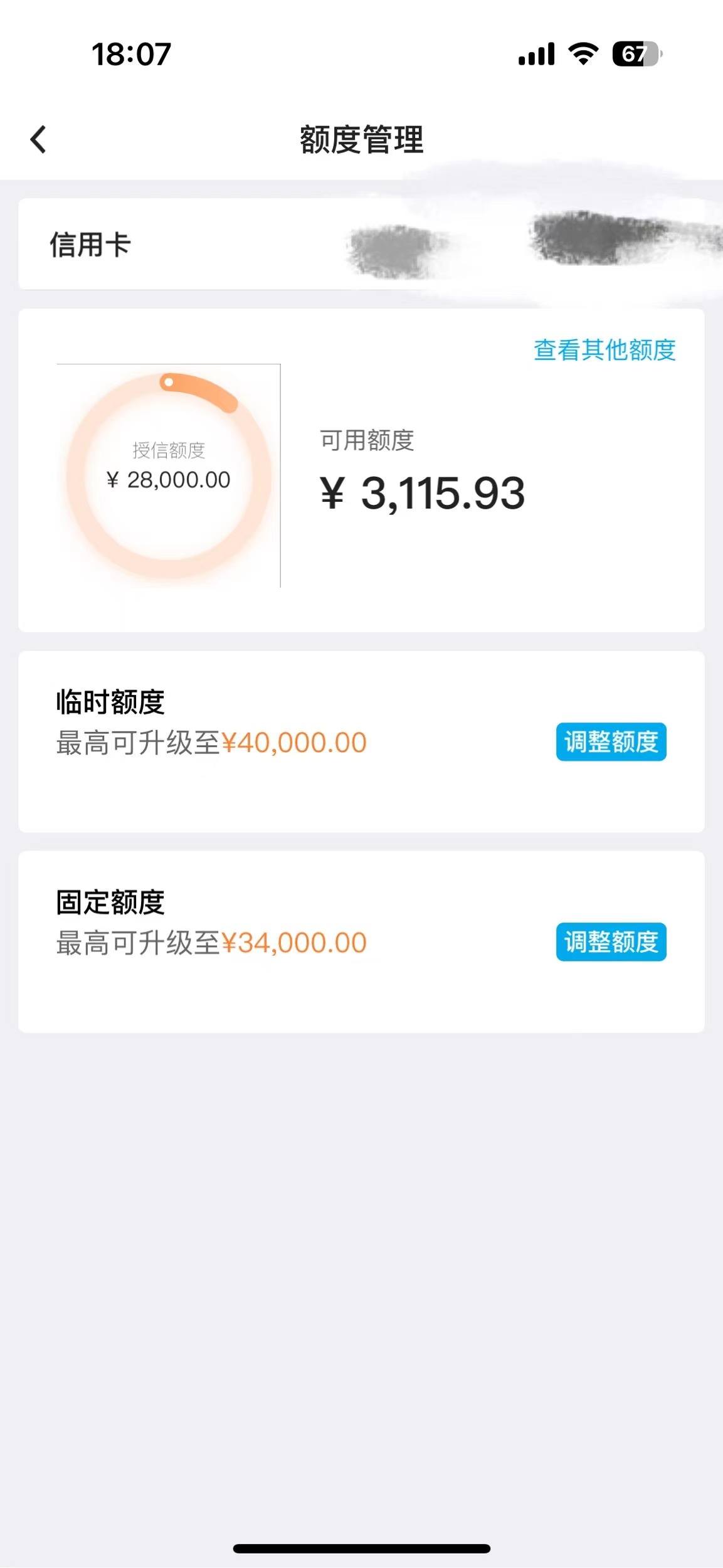Tap 调整额度 button for 固定额度
The width and height of the screenshot is (723, 1568).
tap(611, 942)
